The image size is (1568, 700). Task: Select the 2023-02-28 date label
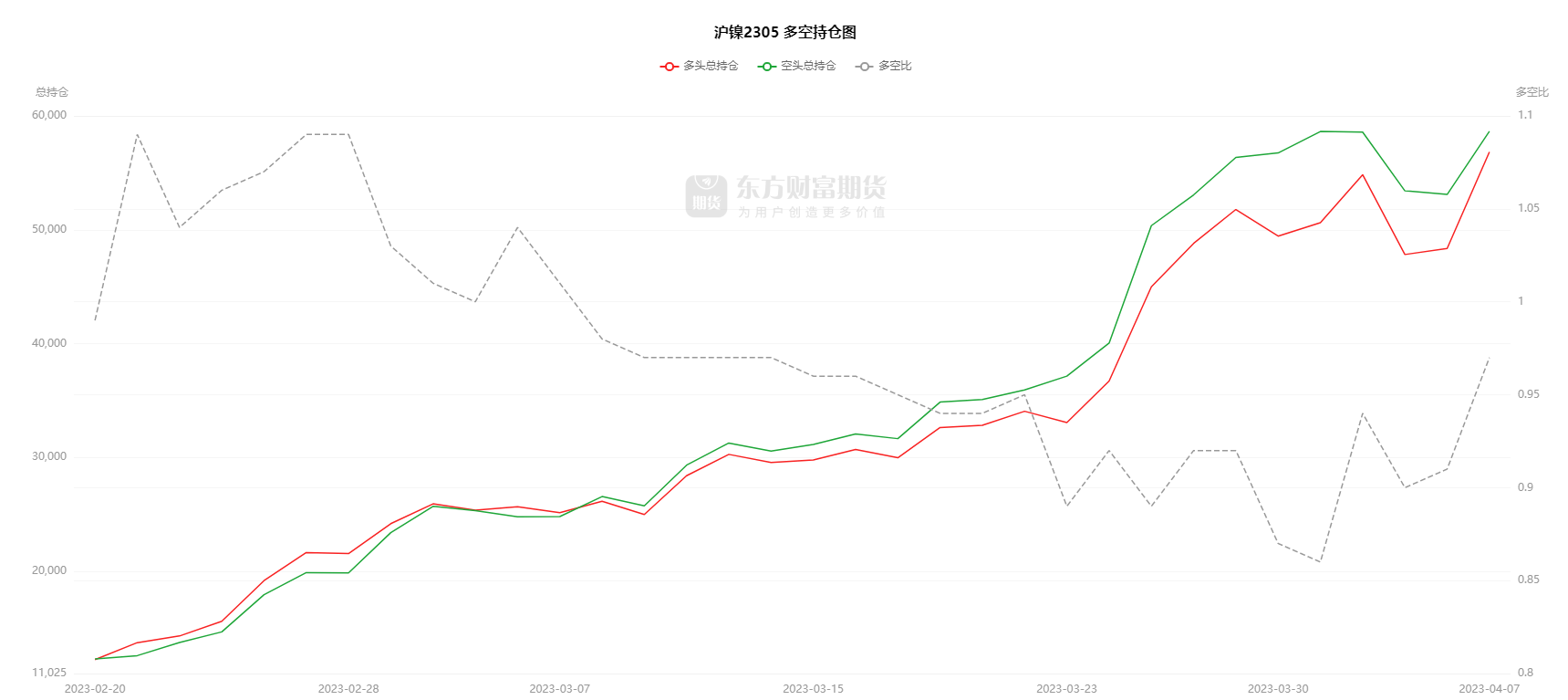tap(348, 689)
